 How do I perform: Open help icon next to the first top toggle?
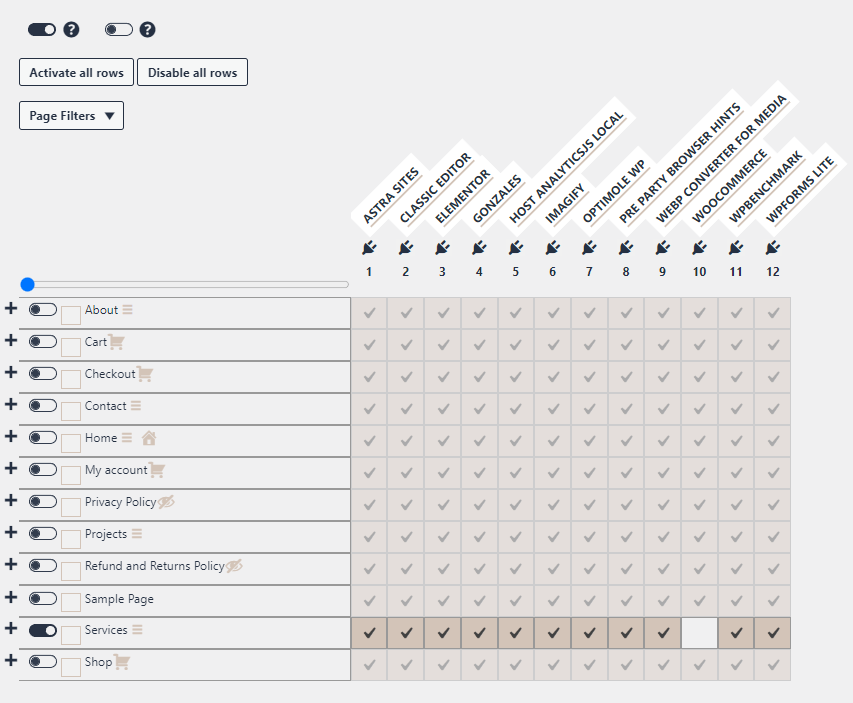click(71, 29)
